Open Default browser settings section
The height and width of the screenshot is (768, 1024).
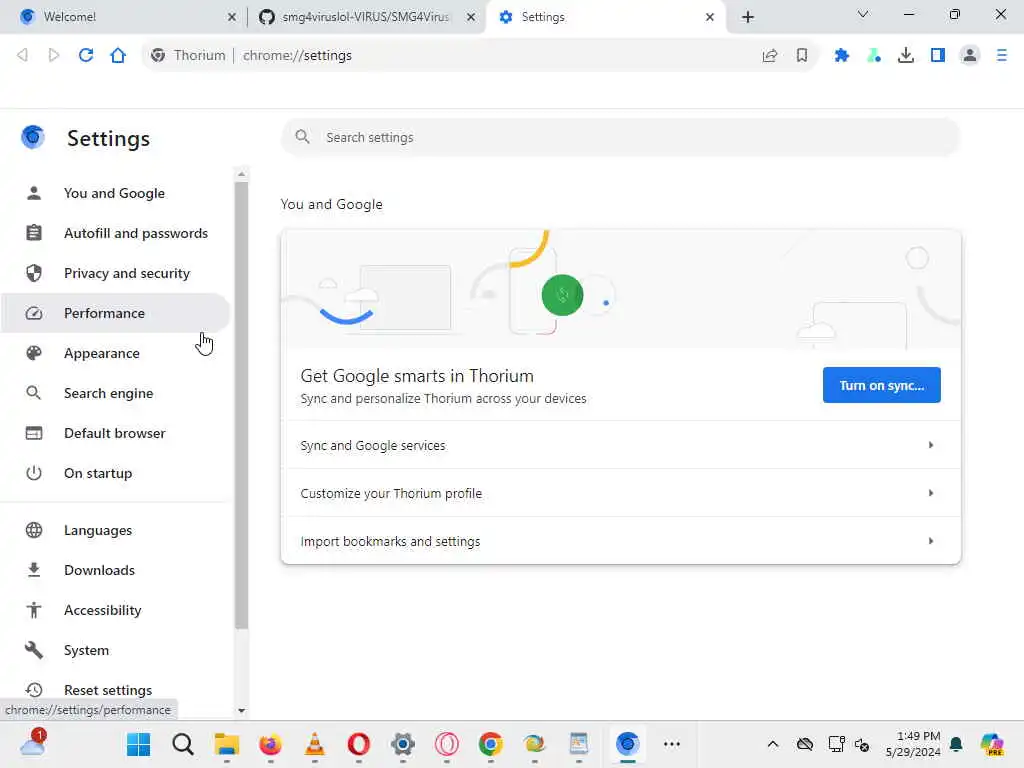pyautogui.click(x=115, y=433)
